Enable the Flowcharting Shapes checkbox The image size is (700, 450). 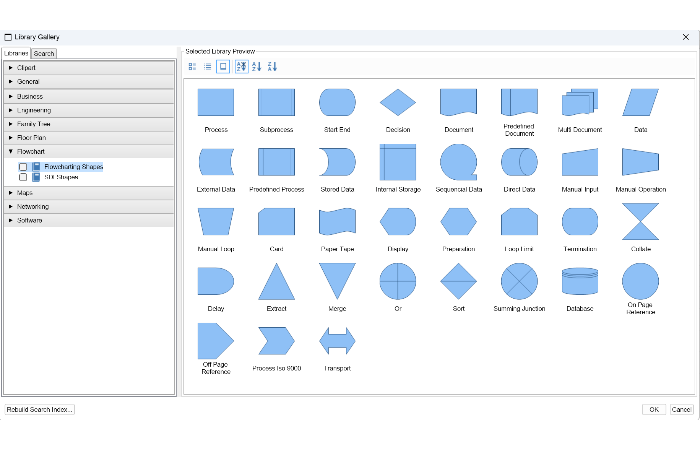pyautogui.click(x=23, y=167)
